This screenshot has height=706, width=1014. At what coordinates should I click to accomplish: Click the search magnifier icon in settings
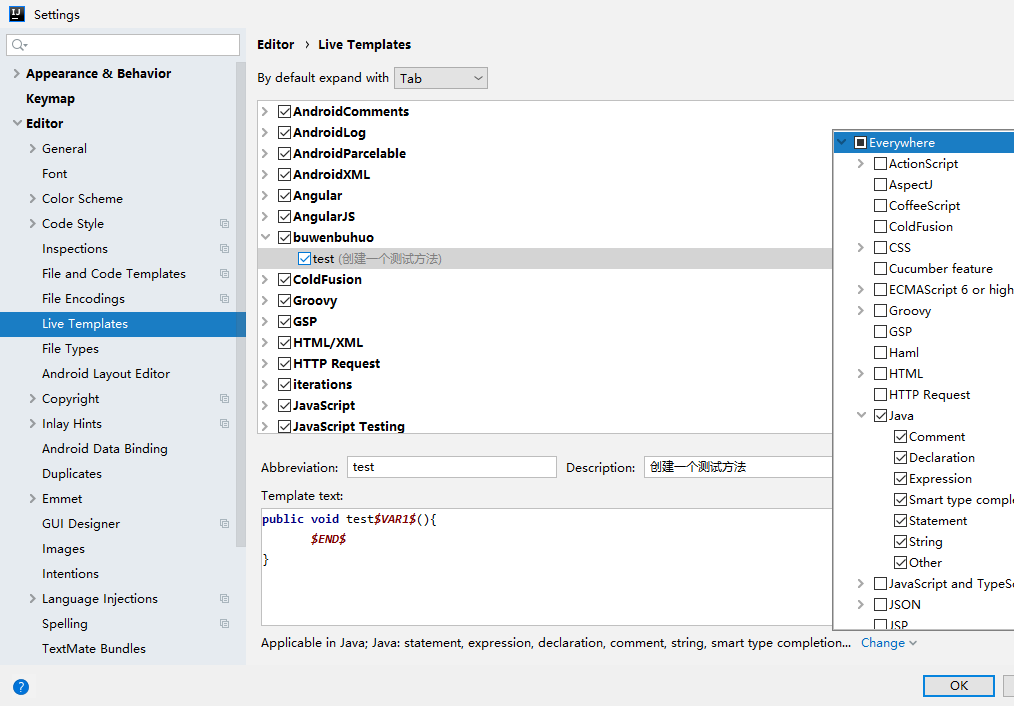click(19, 45)
